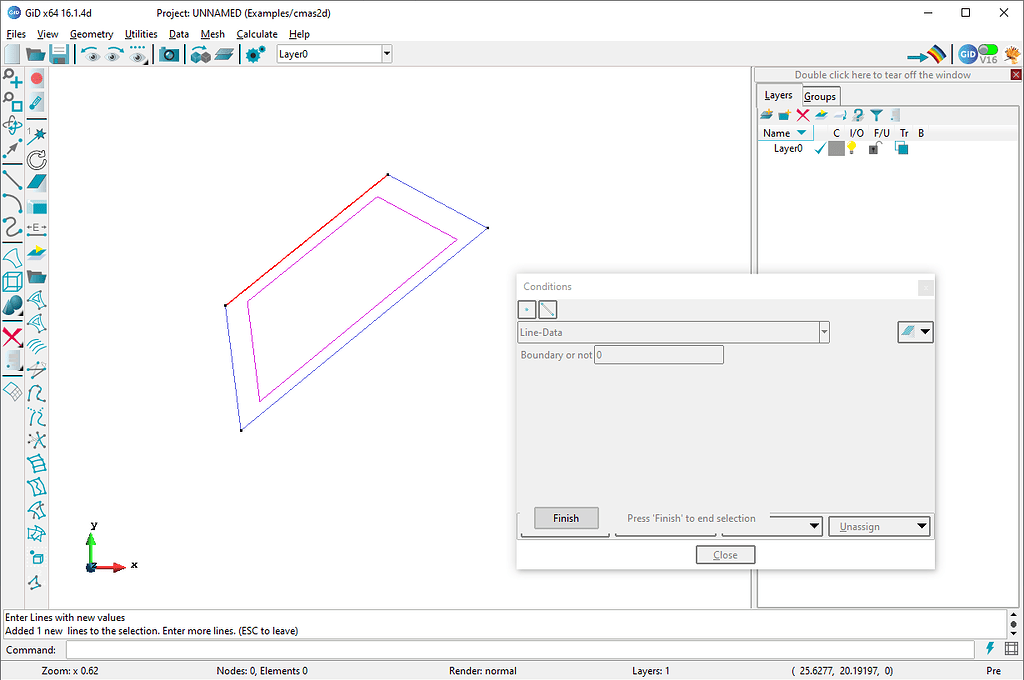Open the Unassign dropdown

(879, 526)
